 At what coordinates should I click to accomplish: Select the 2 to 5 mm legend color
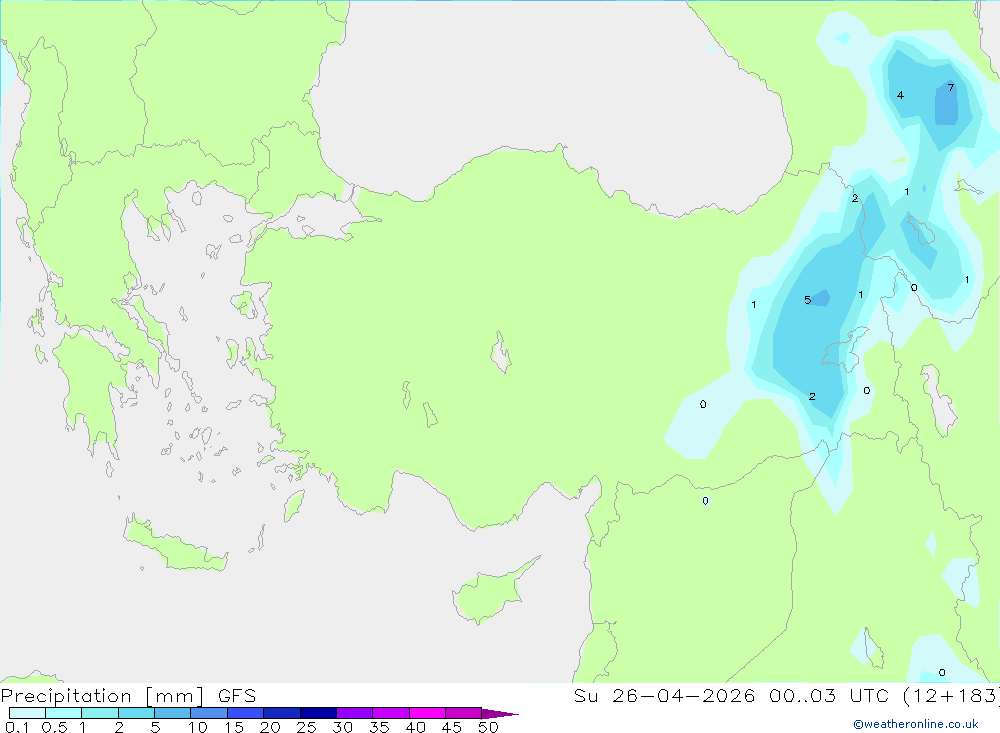tap(136, 713)
